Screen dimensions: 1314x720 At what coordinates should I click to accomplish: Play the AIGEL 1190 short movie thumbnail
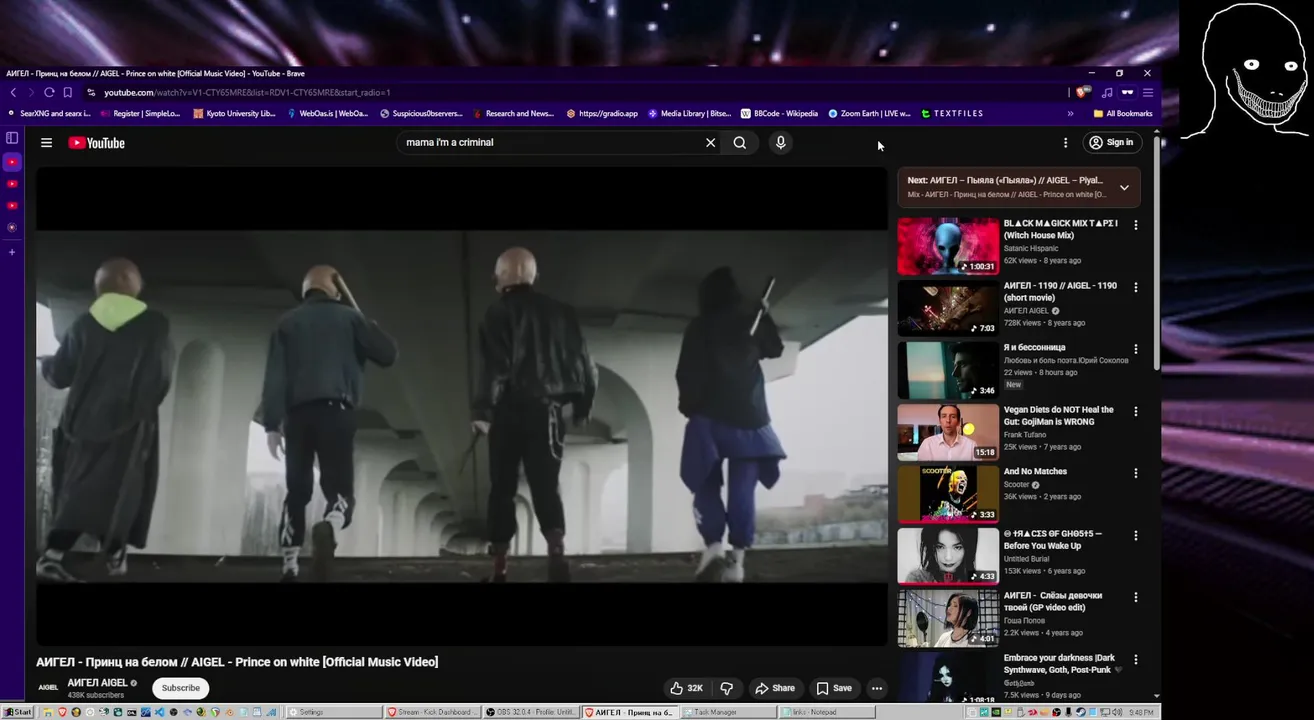pos(947,307)
